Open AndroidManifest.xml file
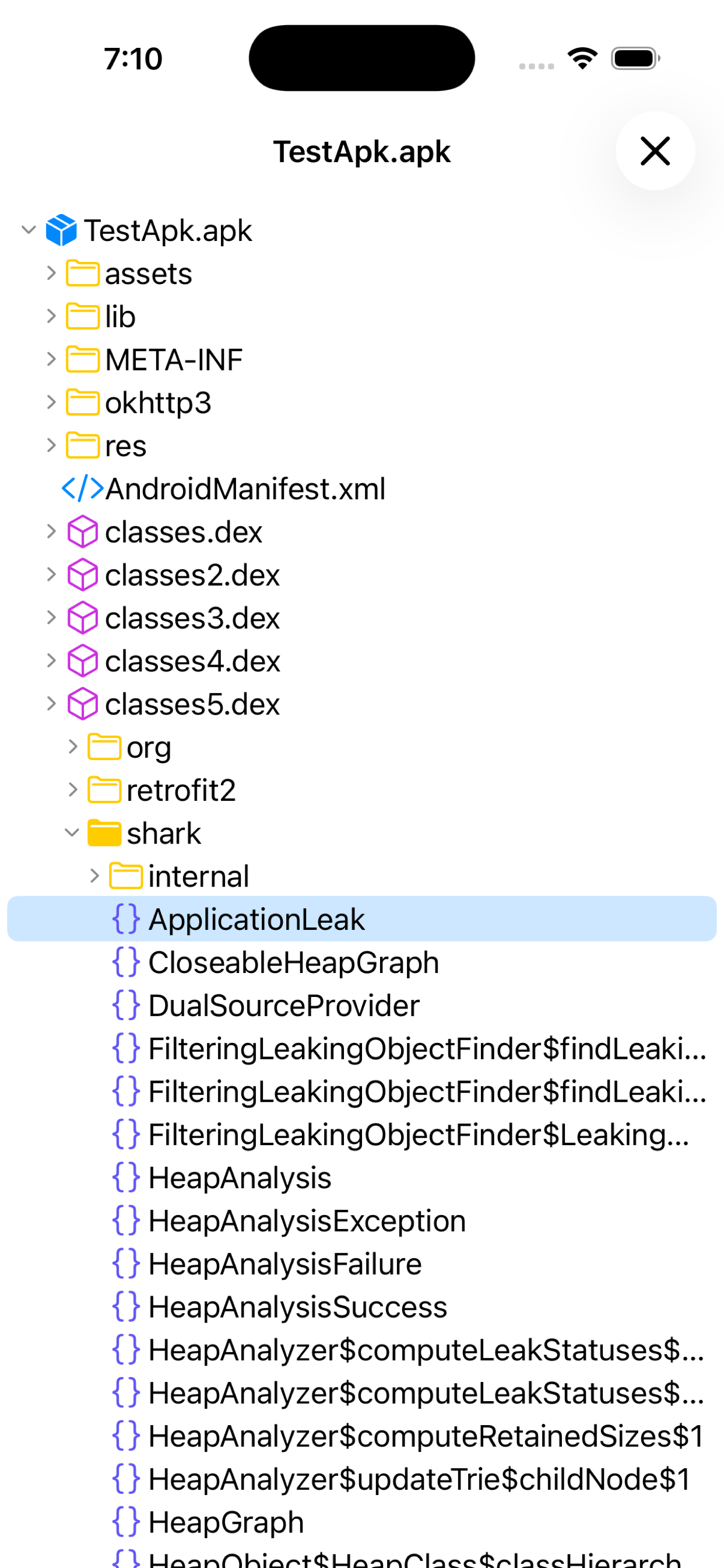 point(245,489)
